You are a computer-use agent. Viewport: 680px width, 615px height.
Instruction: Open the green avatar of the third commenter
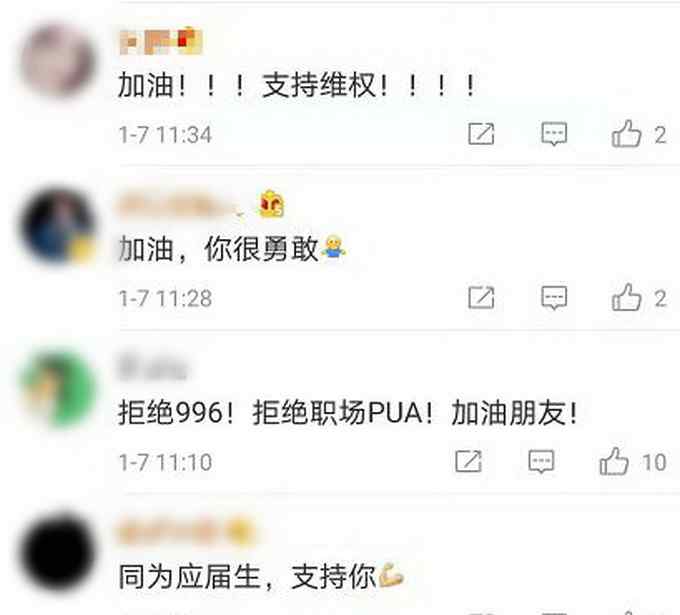[58, 389]
